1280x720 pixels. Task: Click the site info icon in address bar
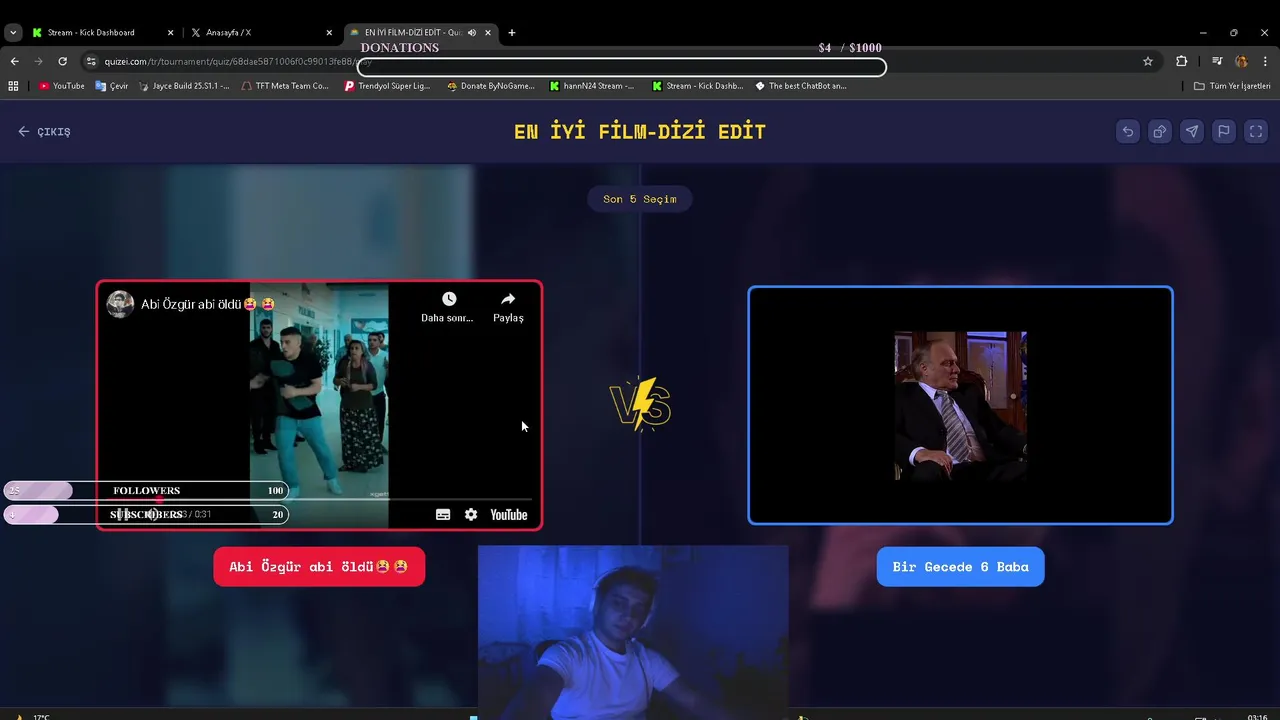tap(91, 61)
